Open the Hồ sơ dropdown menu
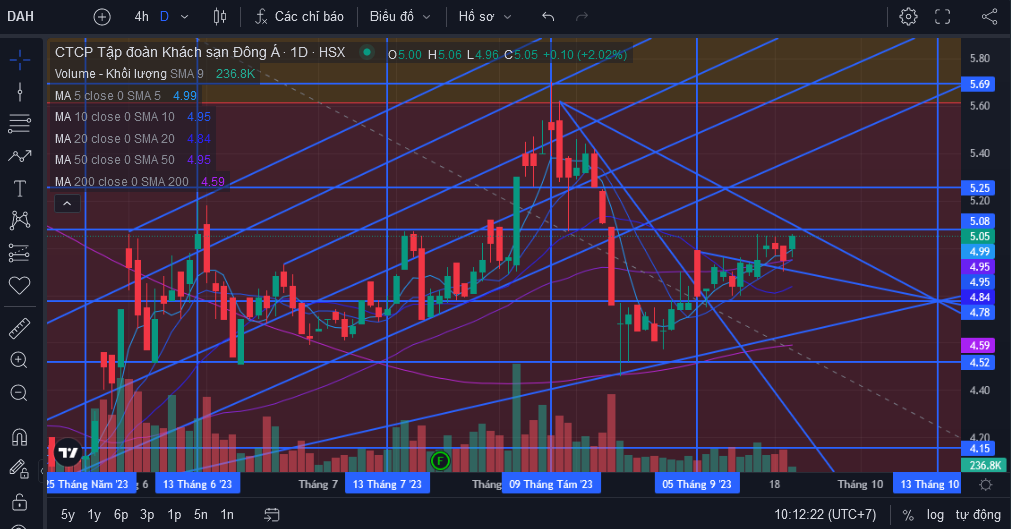1011x529 pixels. coord(485,17)
